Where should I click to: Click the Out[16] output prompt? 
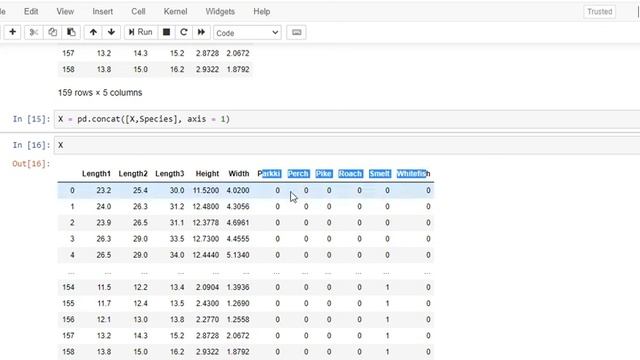31,164
